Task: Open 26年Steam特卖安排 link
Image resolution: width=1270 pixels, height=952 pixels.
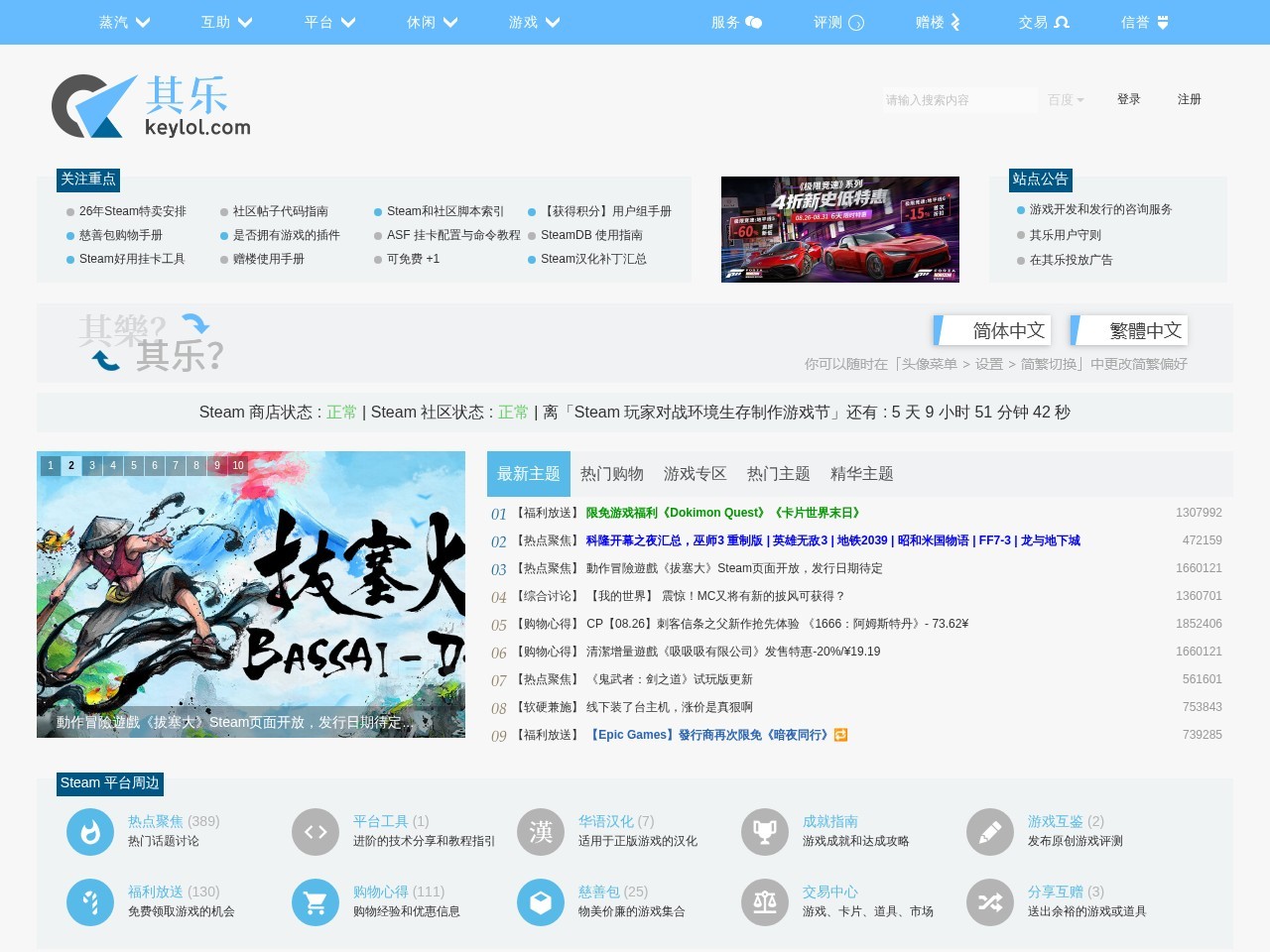Action: [133, 211]
